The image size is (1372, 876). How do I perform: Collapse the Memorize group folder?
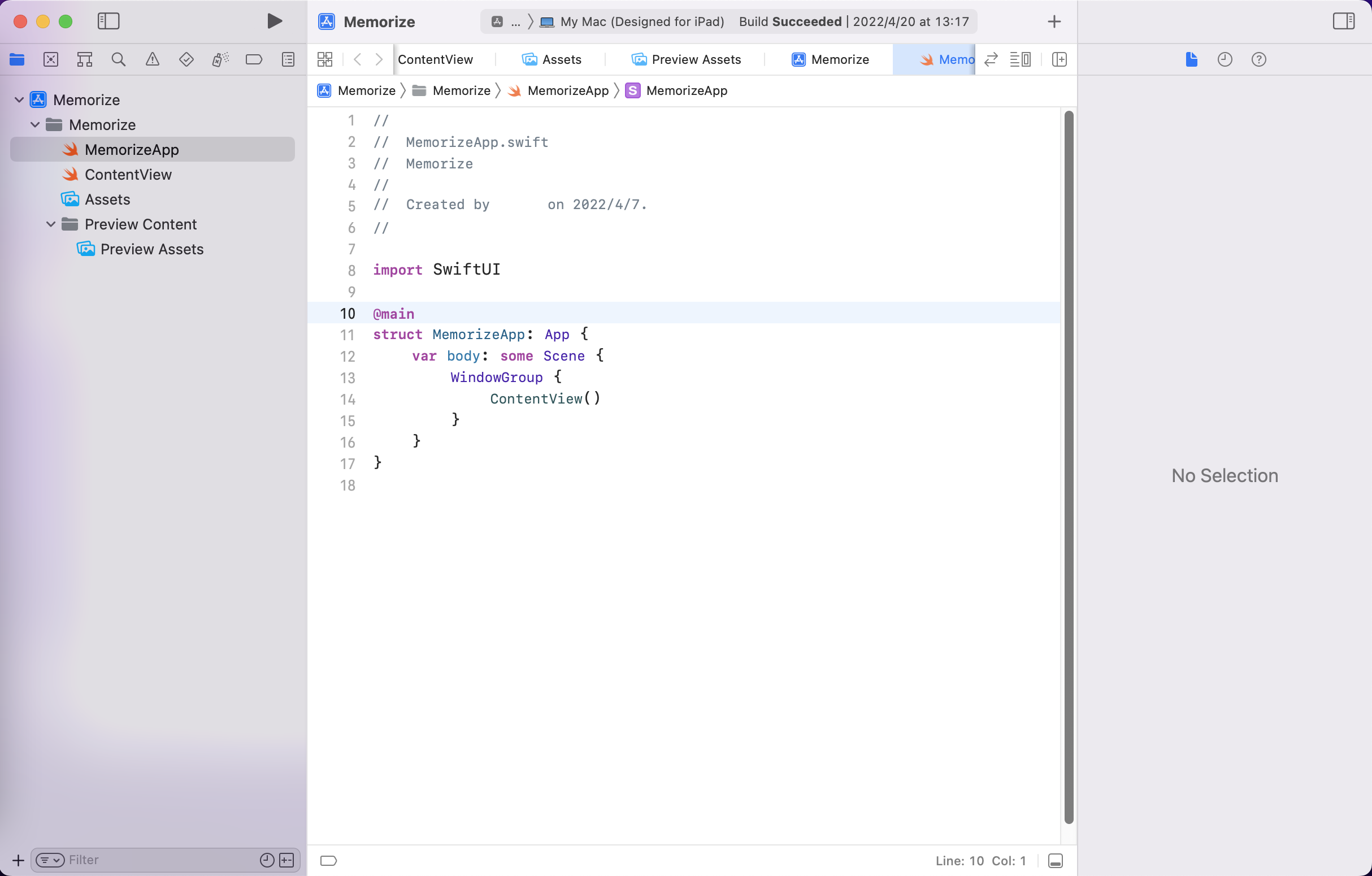click(35, 124)
